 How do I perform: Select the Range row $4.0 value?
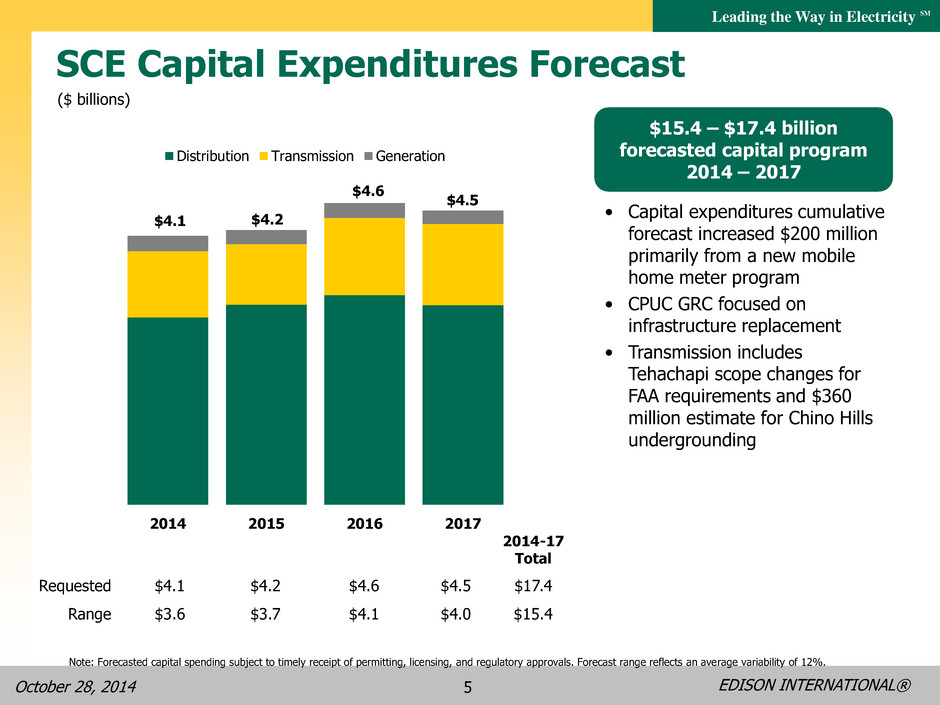coord(456,614)
